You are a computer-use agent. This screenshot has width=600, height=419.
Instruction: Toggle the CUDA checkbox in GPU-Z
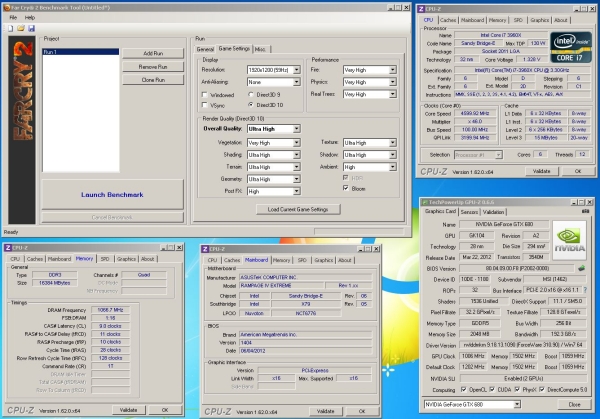pyautogui.click(x=492, y=390)
